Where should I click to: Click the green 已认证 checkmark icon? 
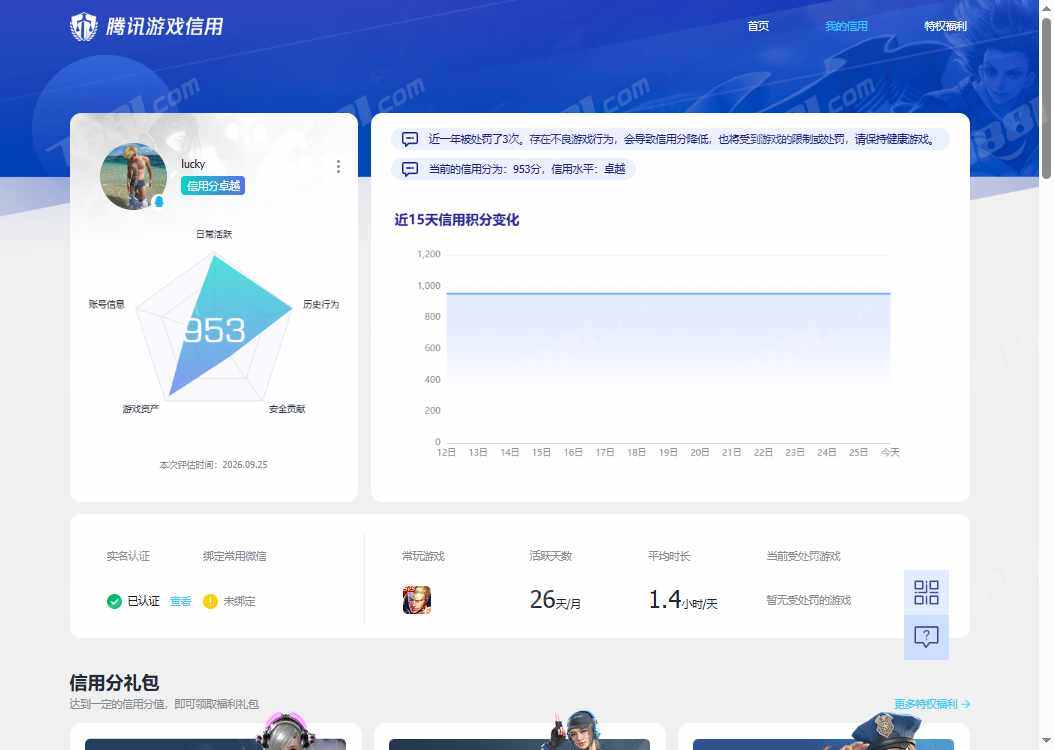pyautogui.click(x=114, y=601)
